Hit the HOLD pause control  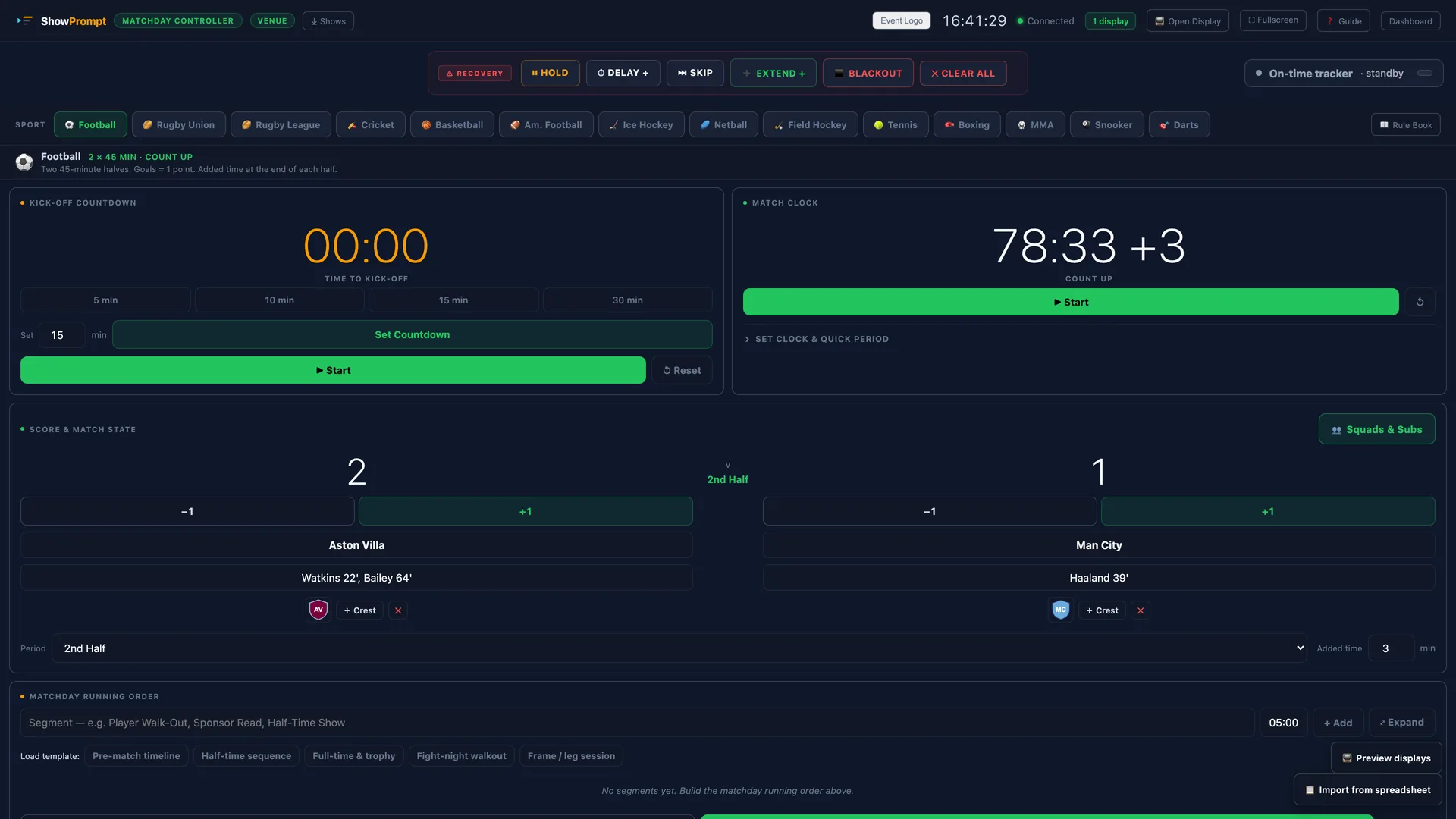551,73
